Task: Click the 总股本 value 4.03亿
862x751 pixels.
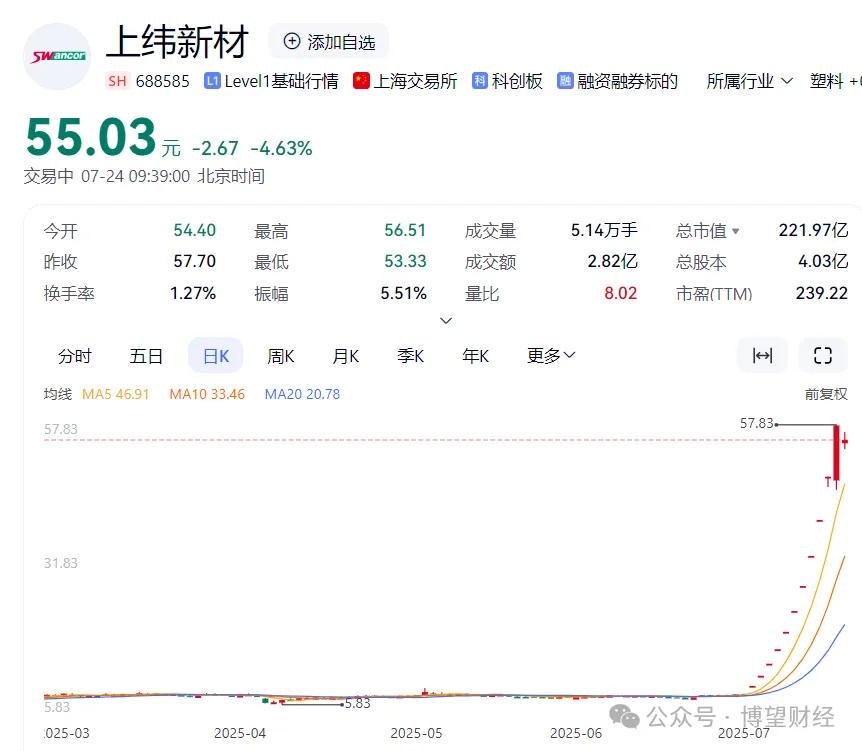Action: coord(823,261)
